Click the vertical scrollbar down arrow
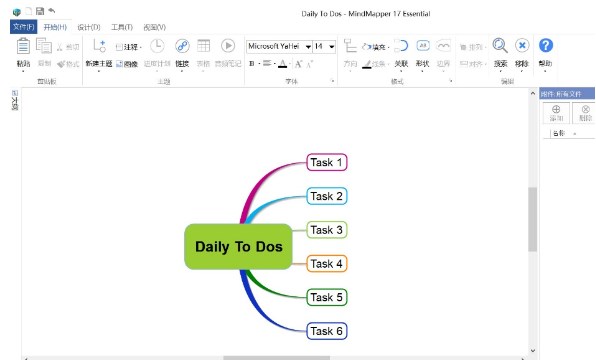Screen dimensions: 596x360 tap(533, 350)
